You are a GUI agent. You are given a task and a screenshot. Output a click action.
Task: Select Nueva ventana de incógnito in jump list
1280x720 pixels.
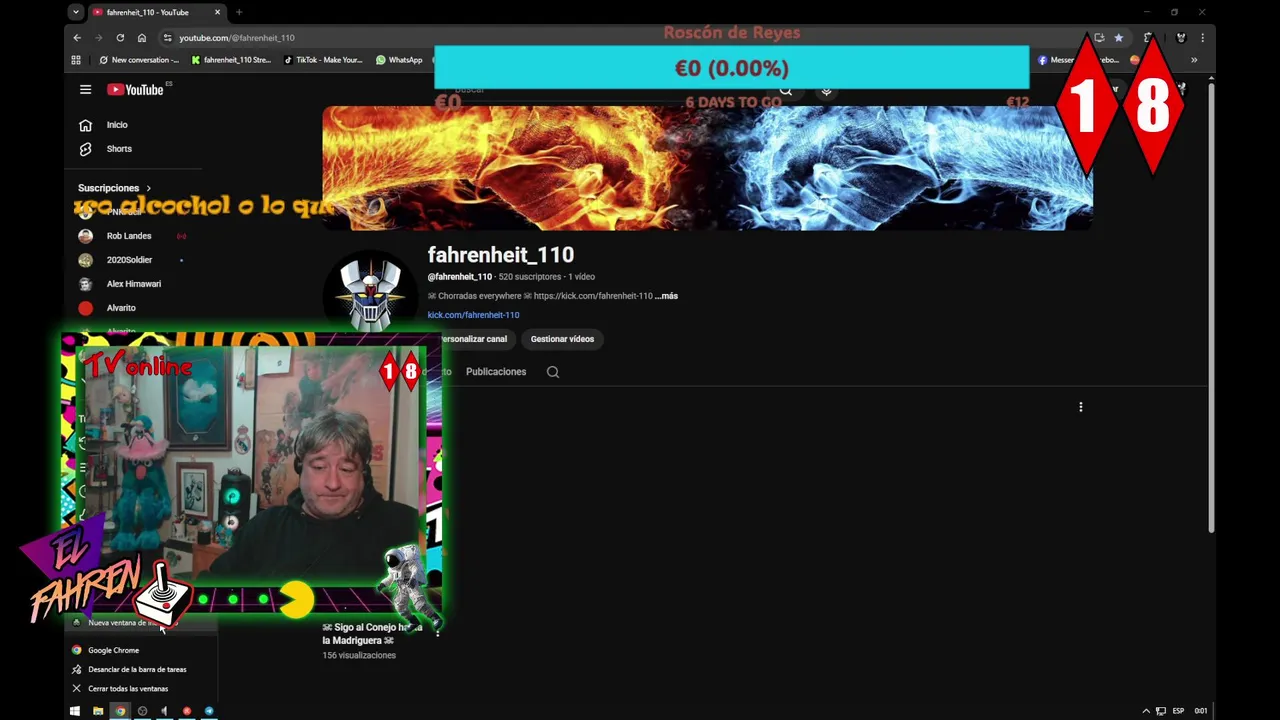[x=139, y=623]
